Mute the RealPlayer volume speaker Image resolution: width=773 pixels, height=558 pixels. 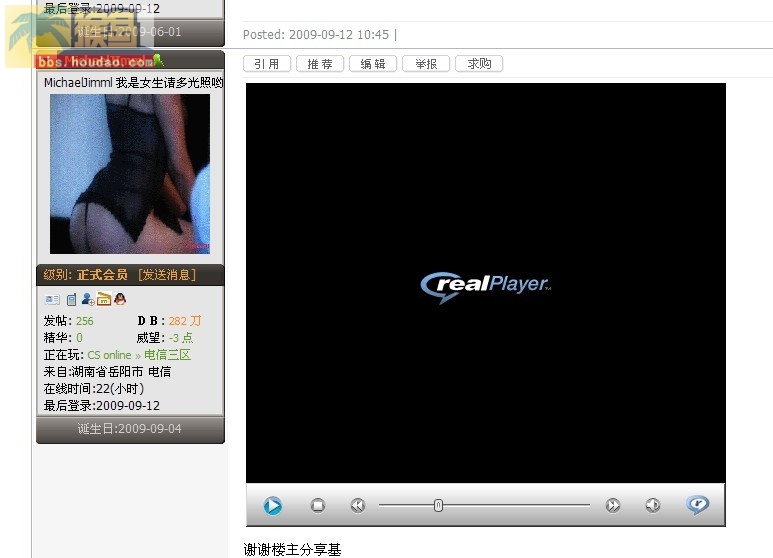(653, 505)
